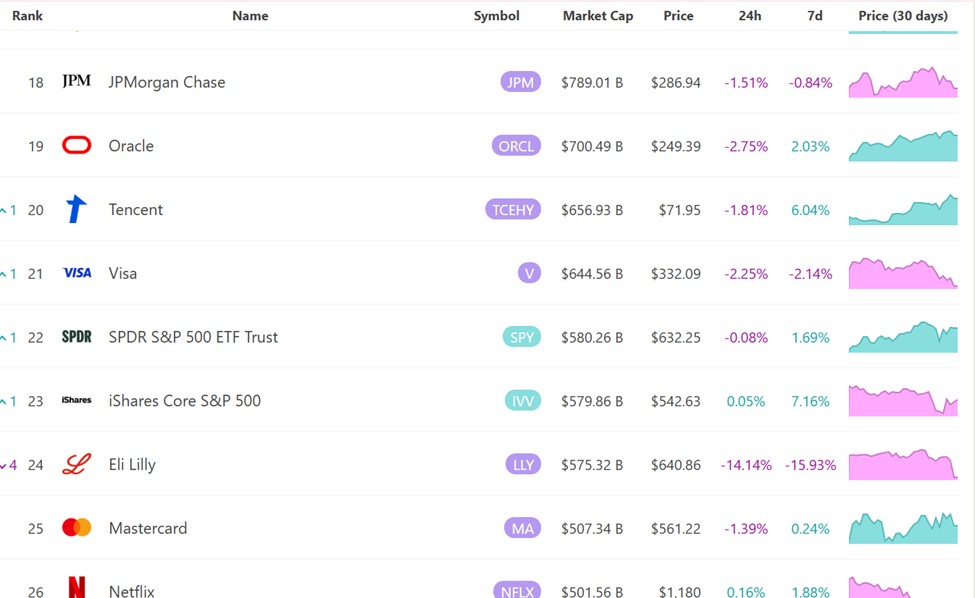Sort by the 7d column header

coord(815,16)
